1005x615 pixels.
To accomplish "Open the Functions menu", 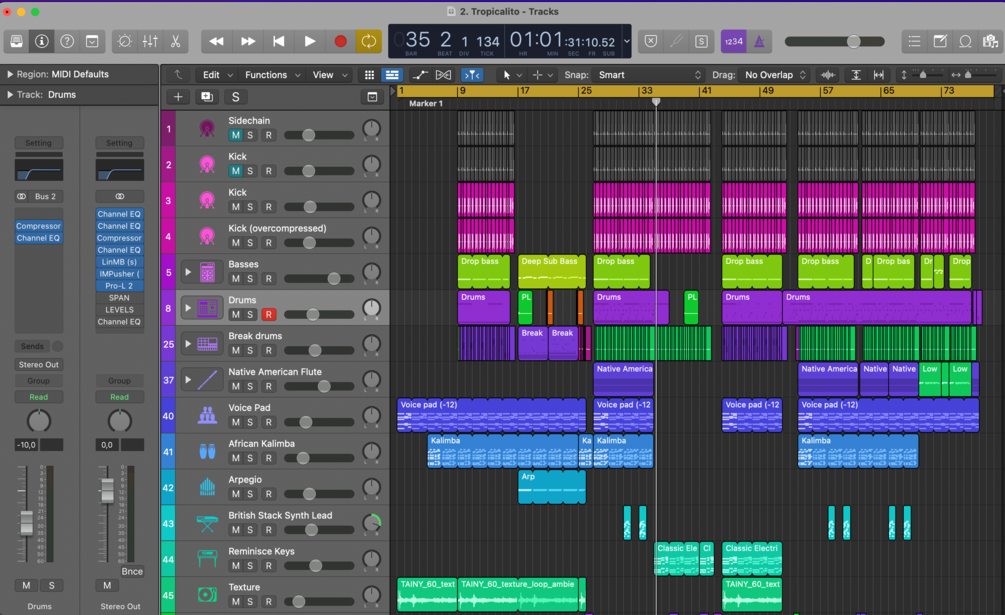I will point(272,75).
